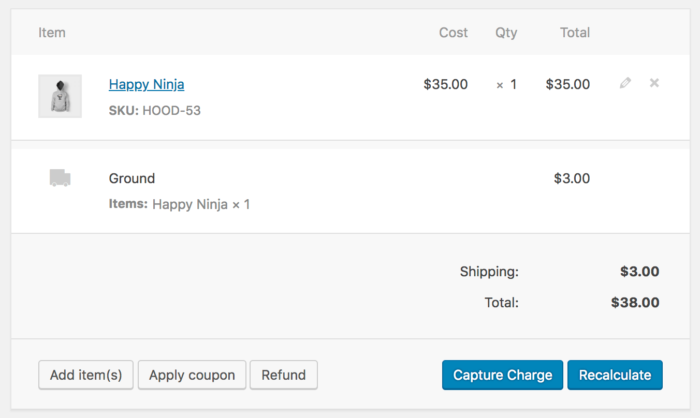Click the $35.00 item cost value
The image size is (700, 418).
pyautogui.click(x=446, y=84)
